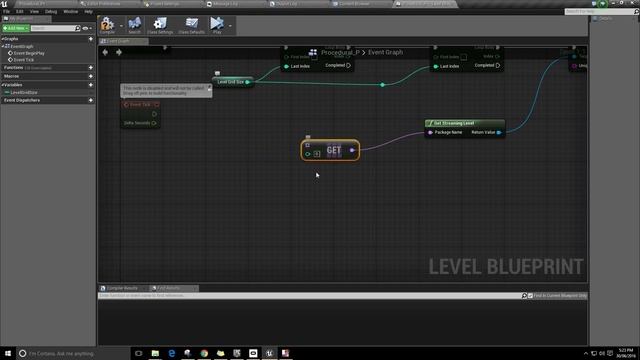Collapse the EventGraph tree item
The width and height of the screenshot is (640, 360).
click(3, 47)
